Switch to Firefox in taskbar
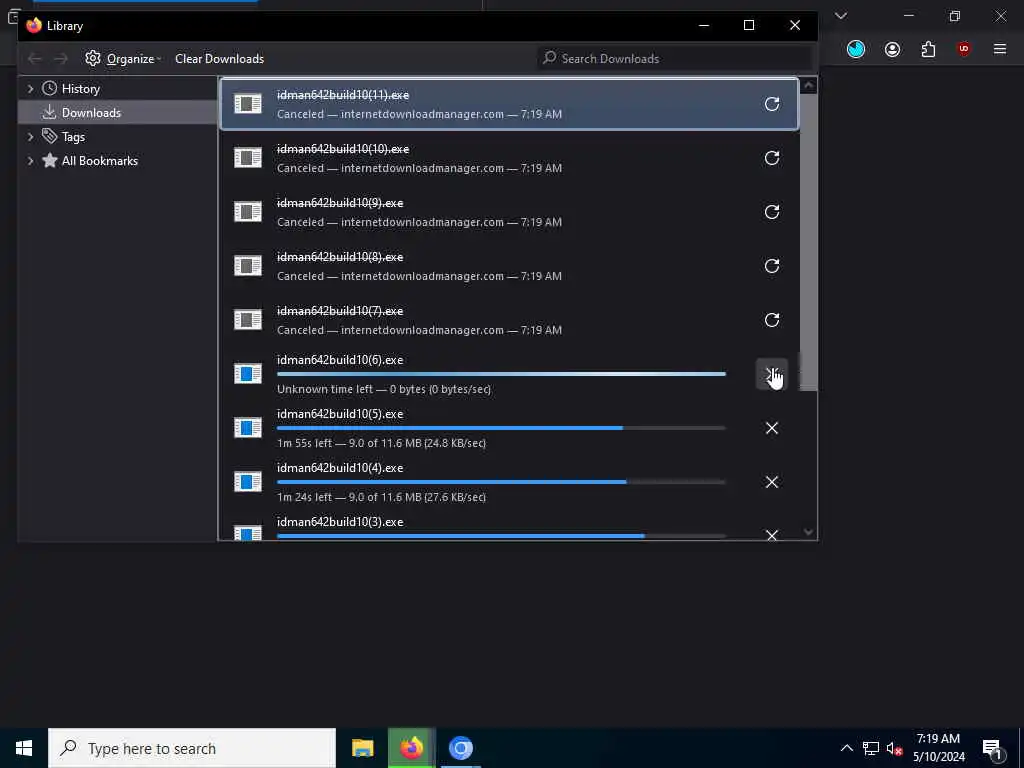Image resolution: width=1024 pixels, height=768 pixels. [x=411, y=748]
